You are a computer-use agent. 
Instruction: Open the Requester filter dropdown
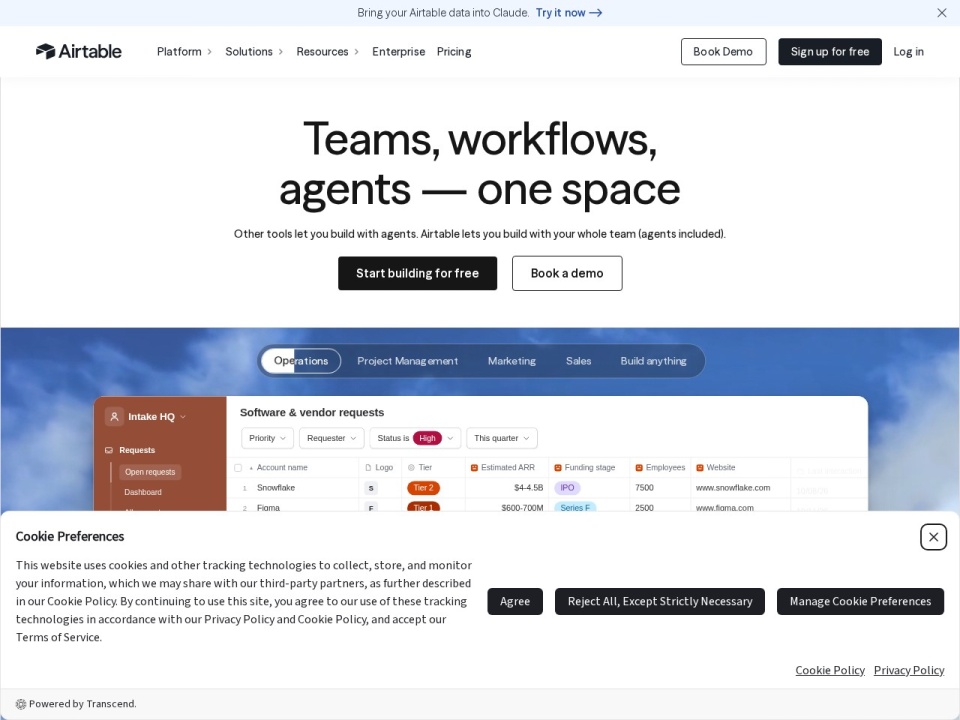(332, 438)
